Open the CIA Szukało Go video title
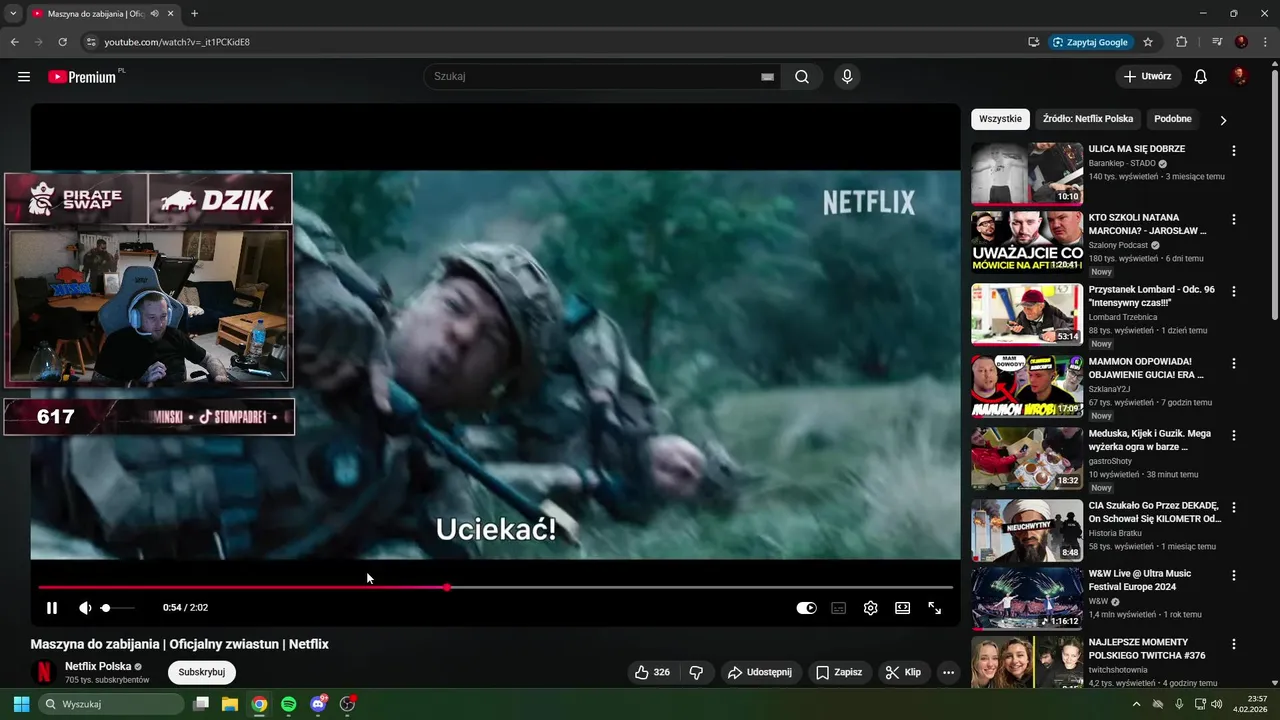Image resolution: width=1280 pixels, height=720 pixels. pyautogui.click(x=1154, y=512)
